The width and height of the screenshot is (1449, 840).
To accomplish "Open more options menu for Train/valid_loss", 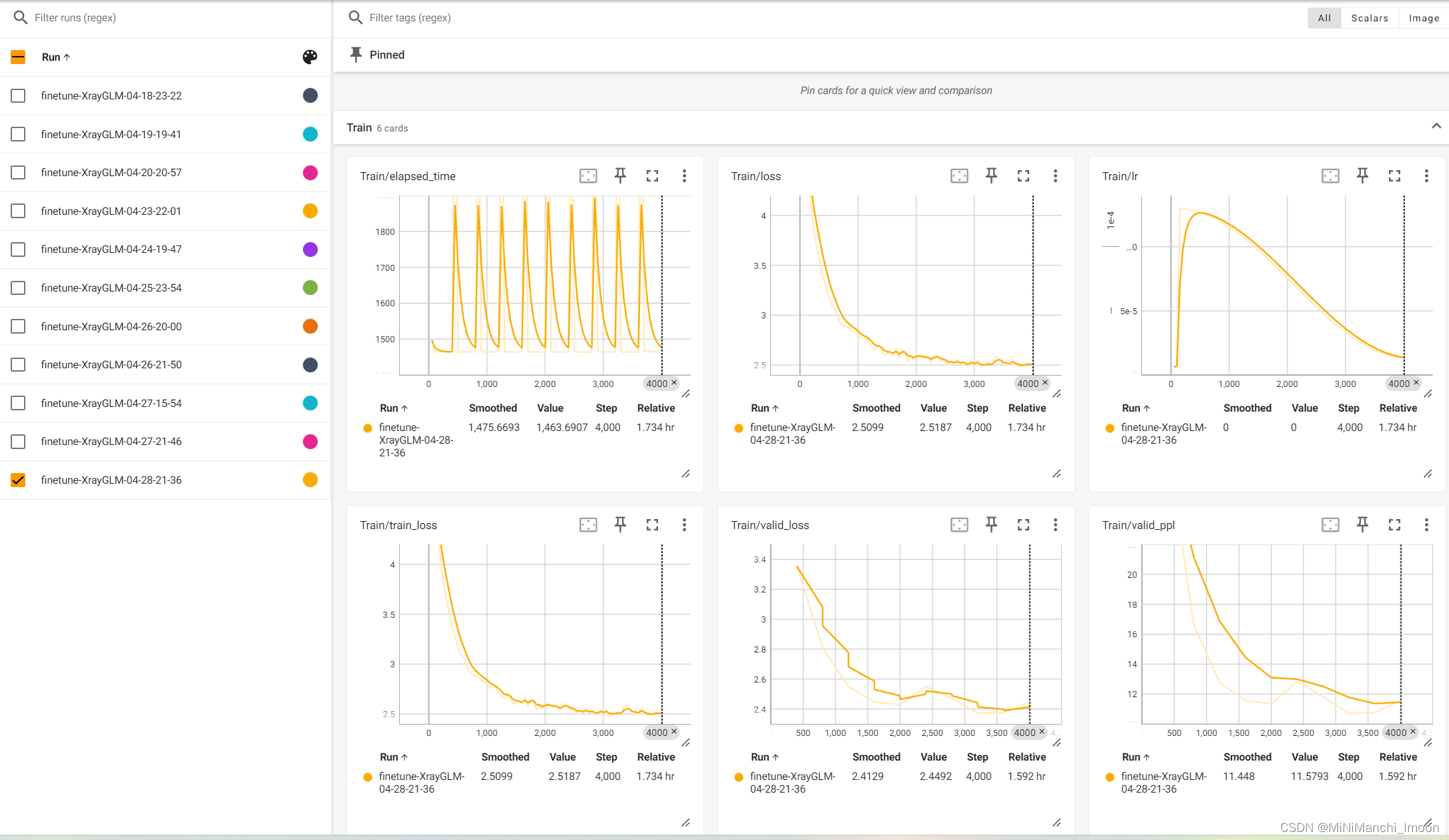I will point(1055,524).
